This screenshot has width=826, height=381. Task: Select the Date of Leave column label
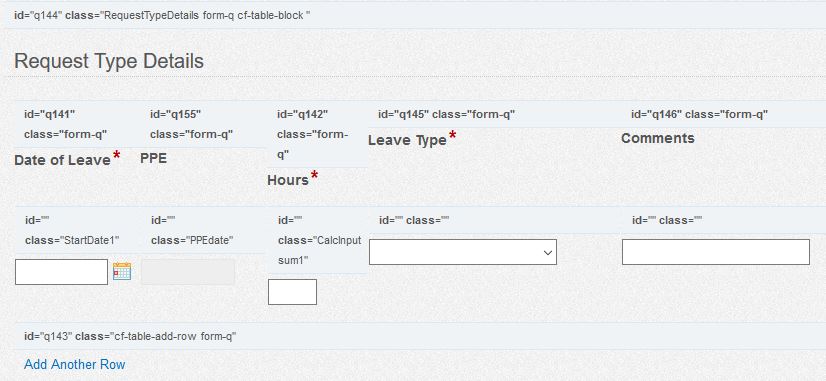click(x=62, y=160)
